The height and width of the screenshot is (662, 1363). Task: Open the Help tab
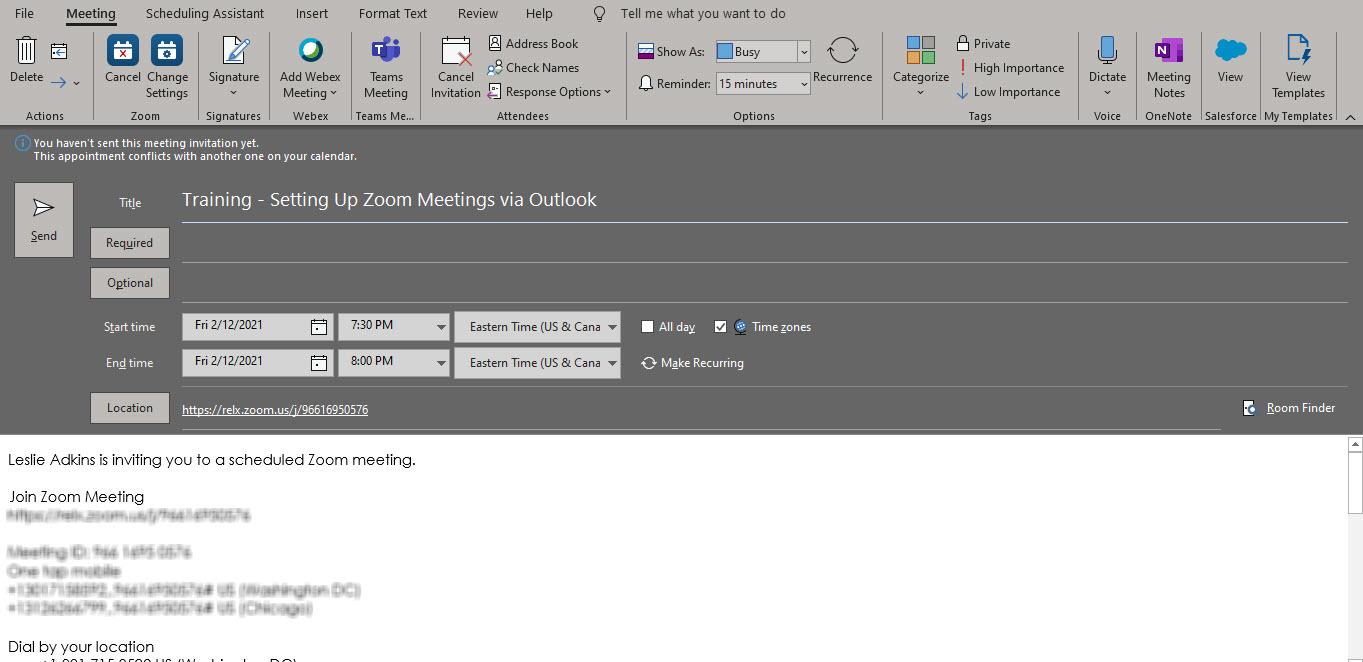[x=539, y=14]
